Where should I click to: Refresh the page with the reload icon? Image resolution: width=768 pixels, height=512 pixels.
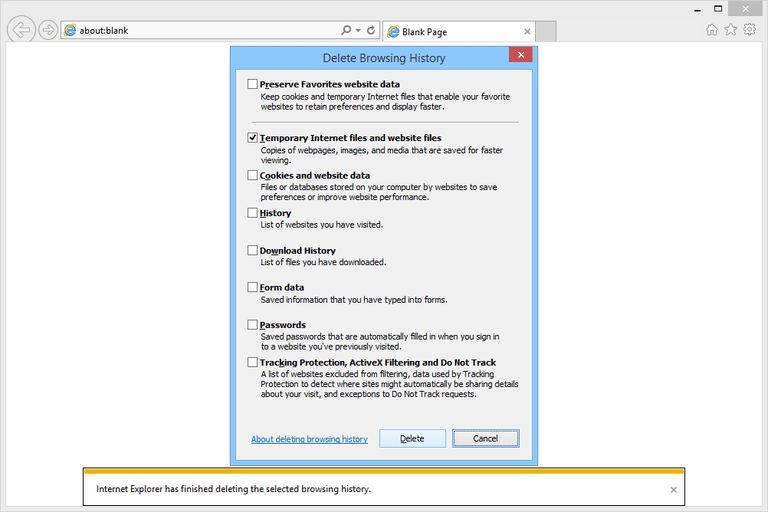tap(371, 30)
